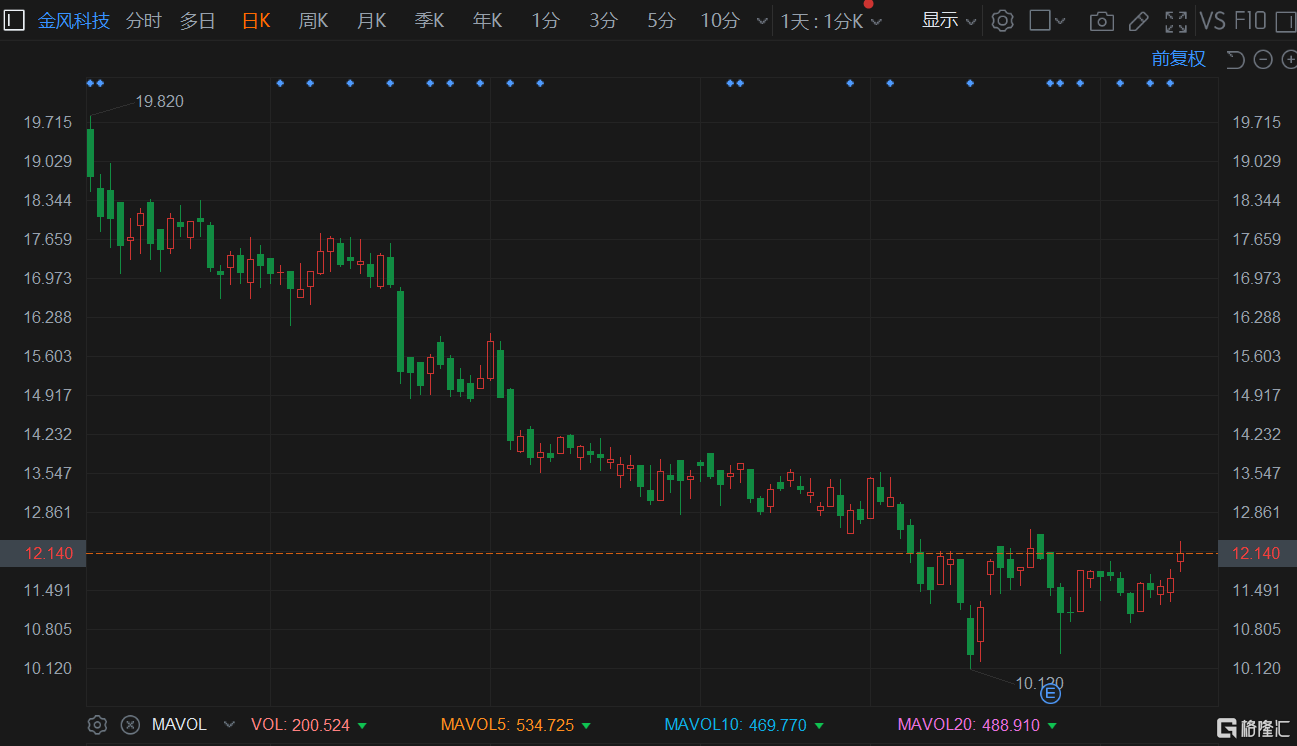Expand the MAVOL indicator selector

click(x=229, y=725)
